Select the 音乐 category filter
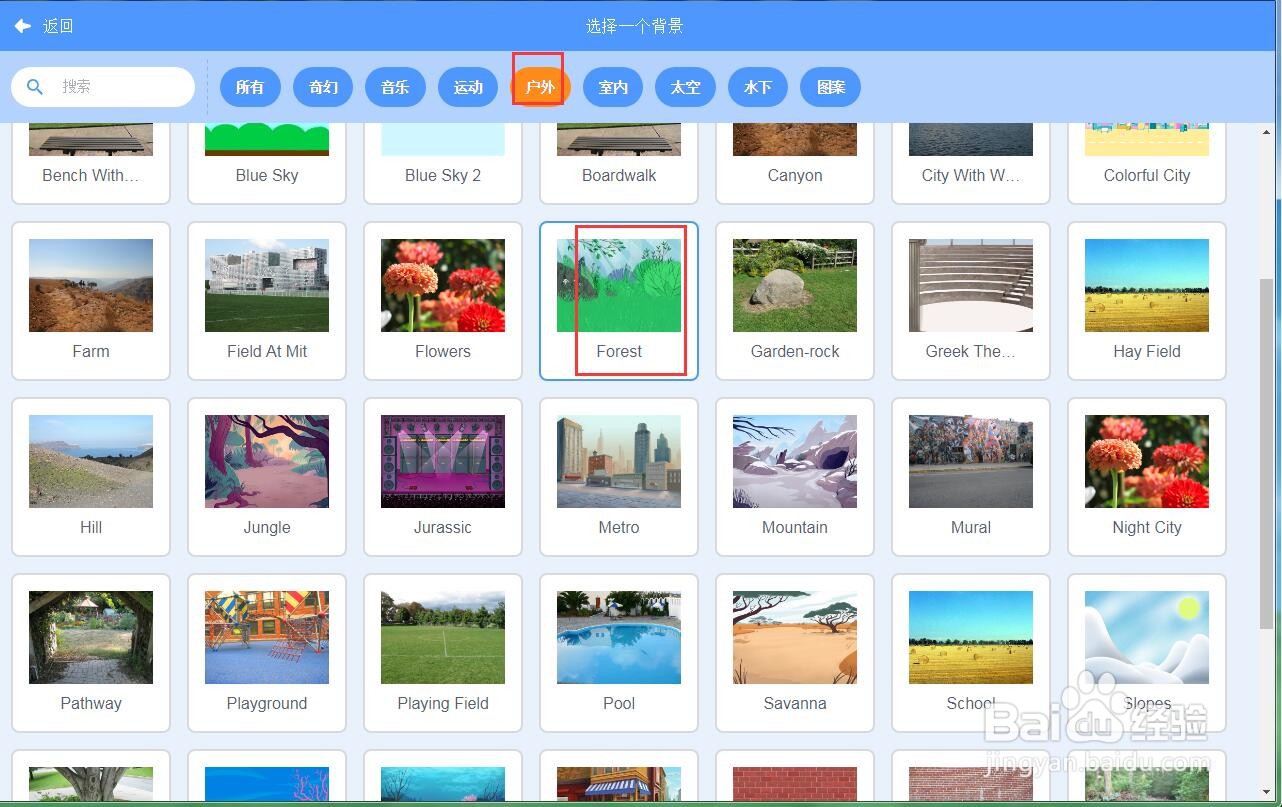Screen dimensions: 1282x807 coord(395,87)
